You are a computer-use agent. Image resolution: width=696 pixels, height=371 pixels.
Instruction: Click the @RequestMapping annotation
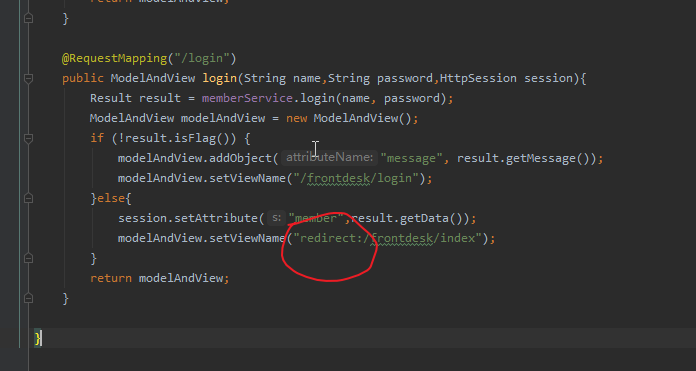click(x=115, y=59)
